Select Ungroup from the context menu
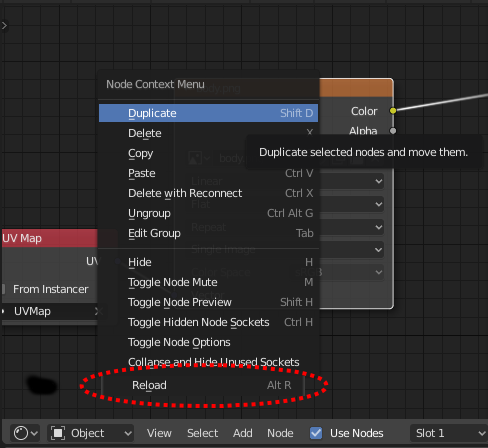488x448 pixels. pos(208,213)
